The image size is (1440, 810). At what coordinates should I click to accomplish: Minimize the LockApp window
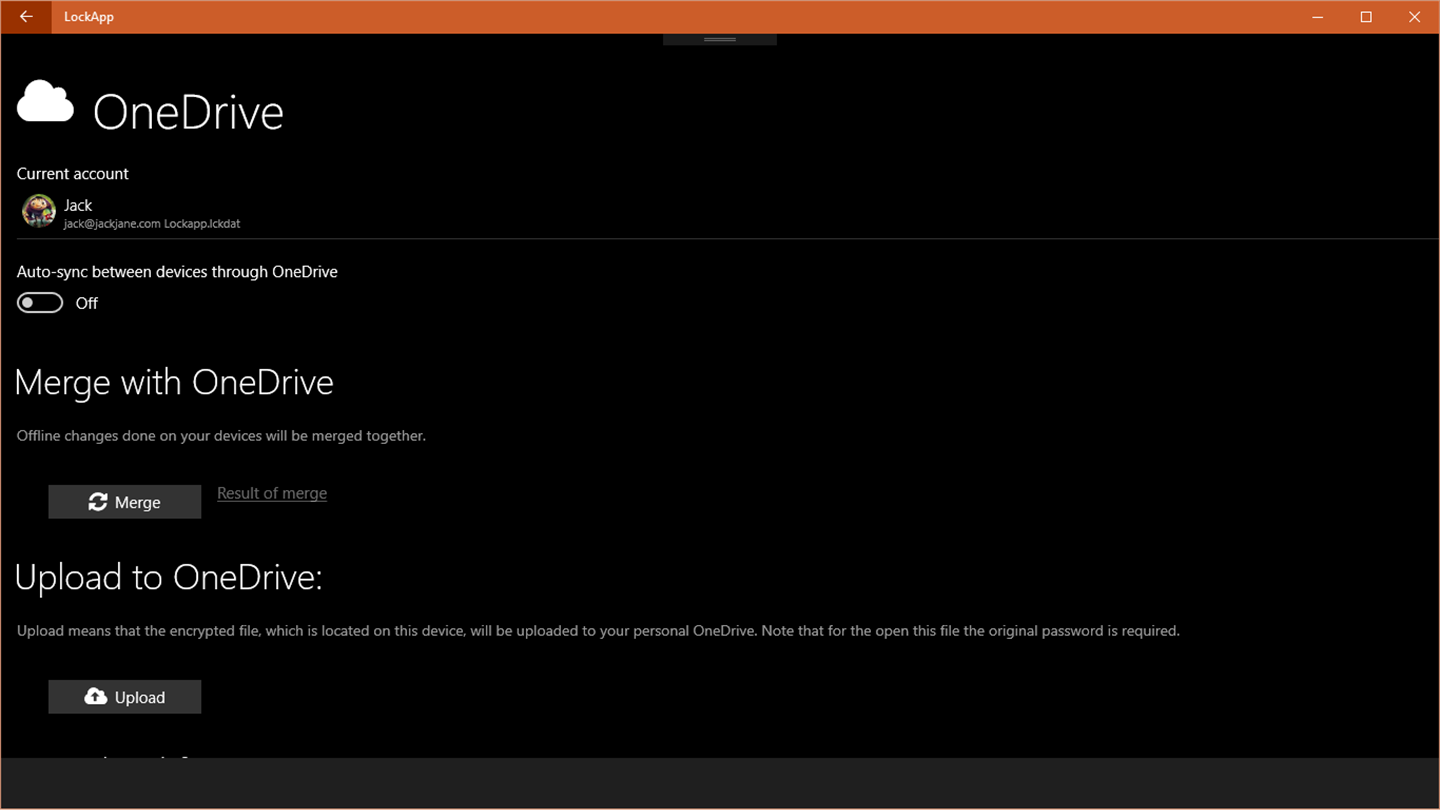point(1318,17)
